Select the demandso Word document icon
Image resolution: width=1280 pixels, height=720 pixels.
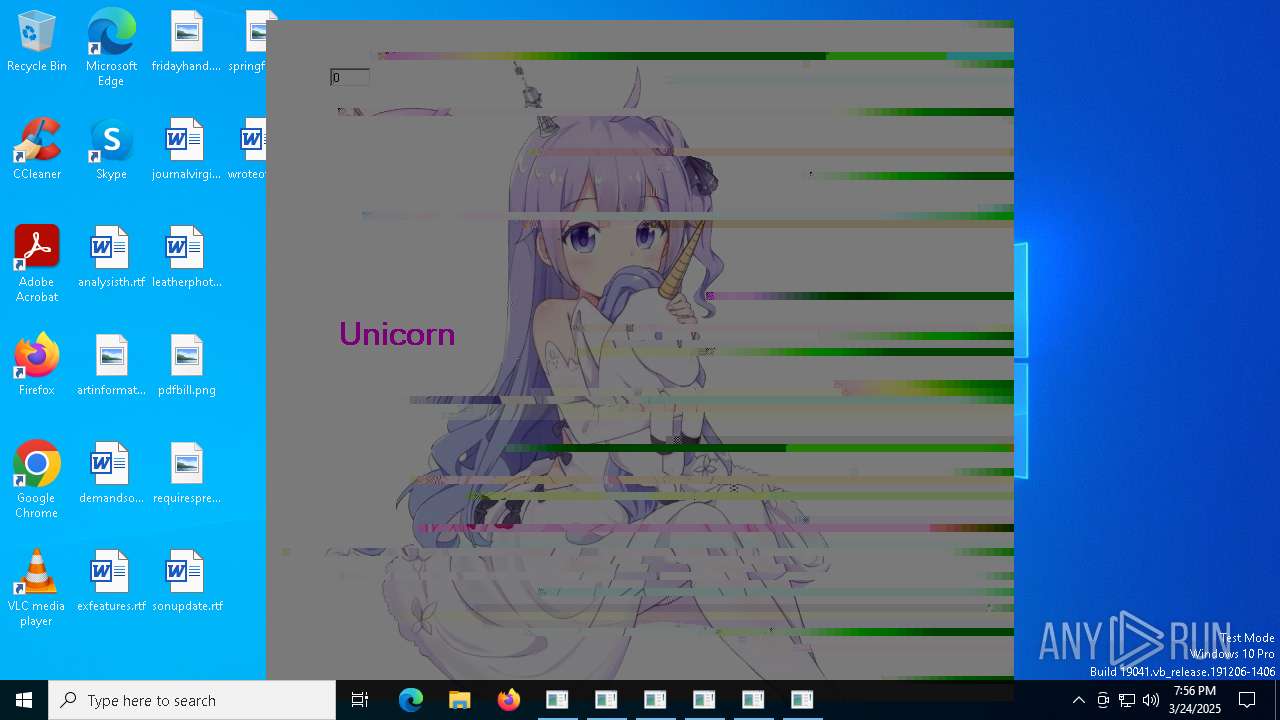(x=111, y=474)
